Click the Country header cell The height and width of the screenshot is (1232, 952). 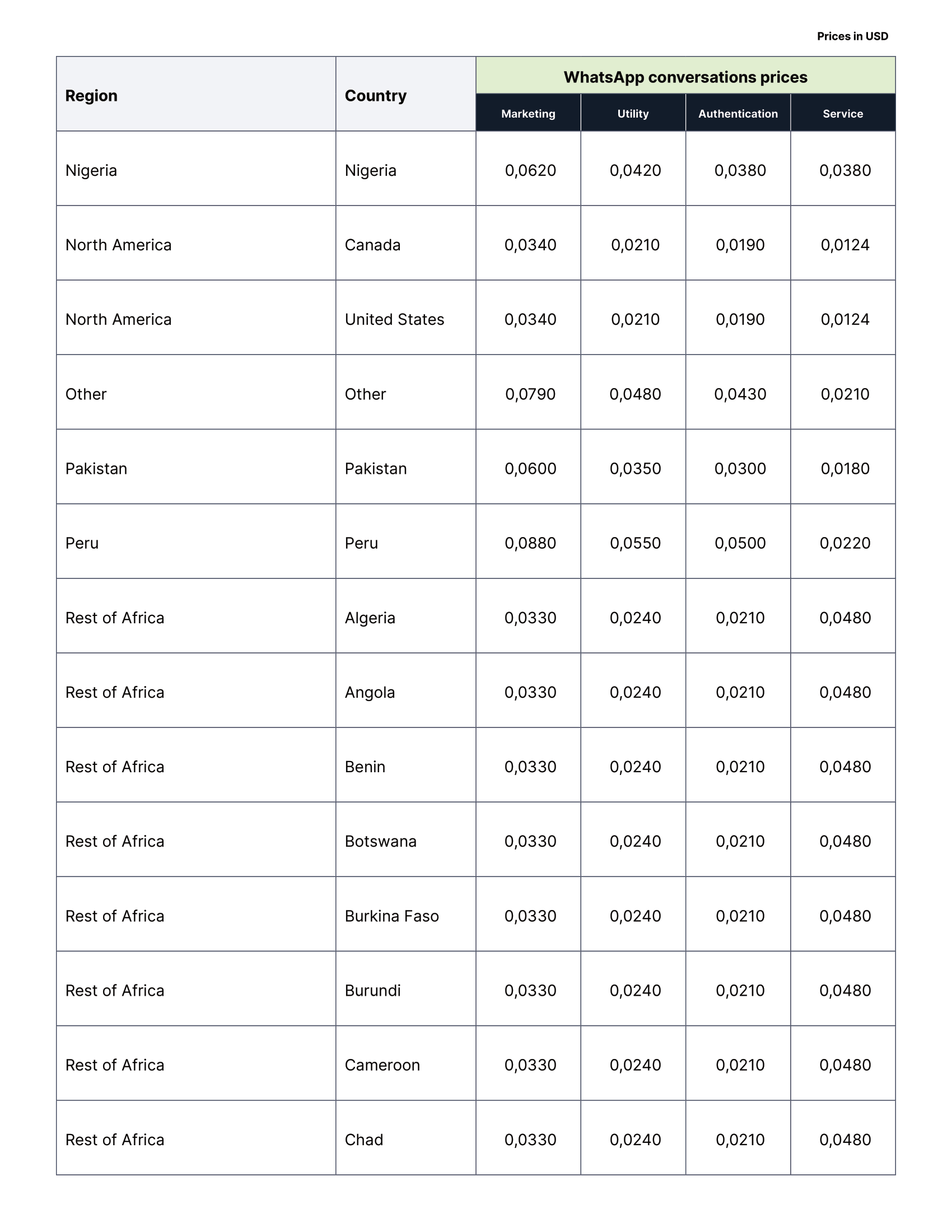(376, 96)
